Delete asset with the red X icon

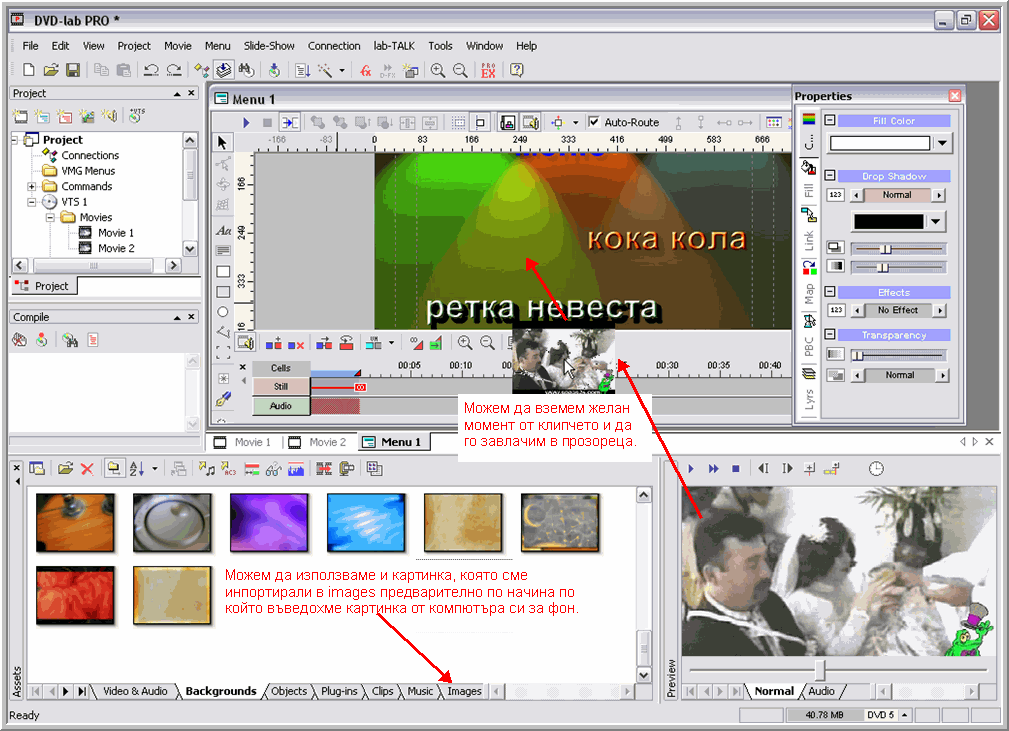coord(87,469)
